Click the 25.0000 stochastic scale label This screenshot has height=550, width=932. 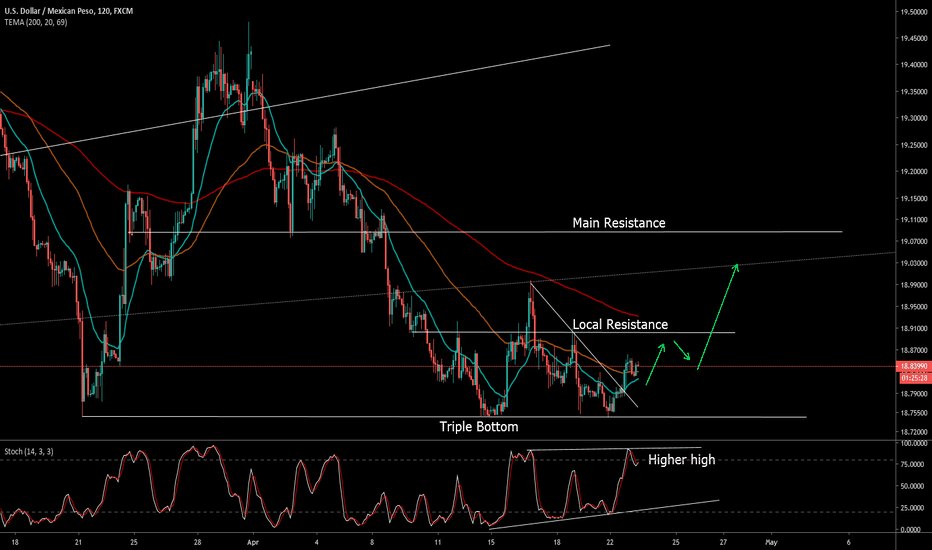coord(915,508)
